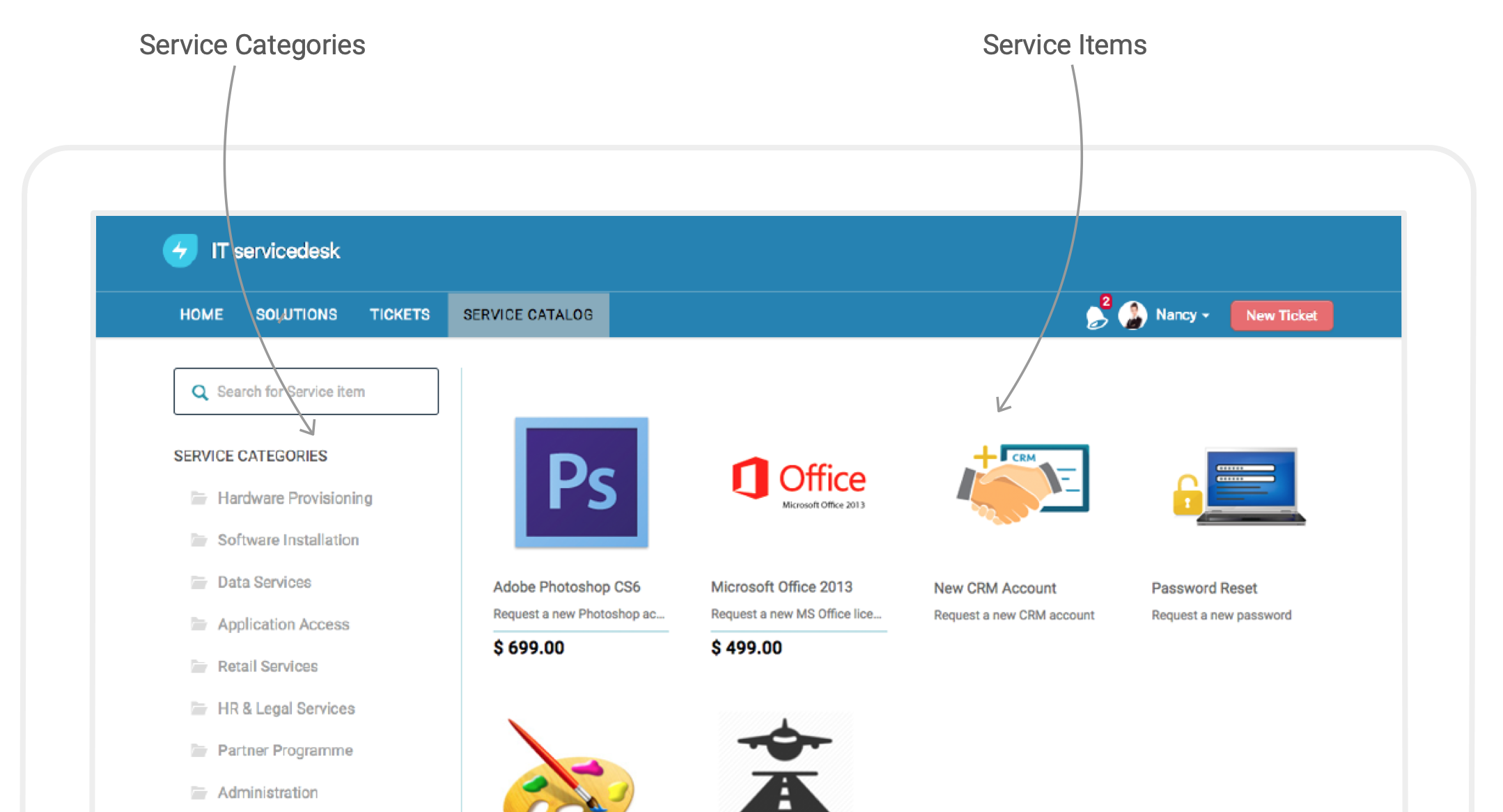Go to the HOME tab
This screenshot has height=812, width=1503.
click(201, 315)
